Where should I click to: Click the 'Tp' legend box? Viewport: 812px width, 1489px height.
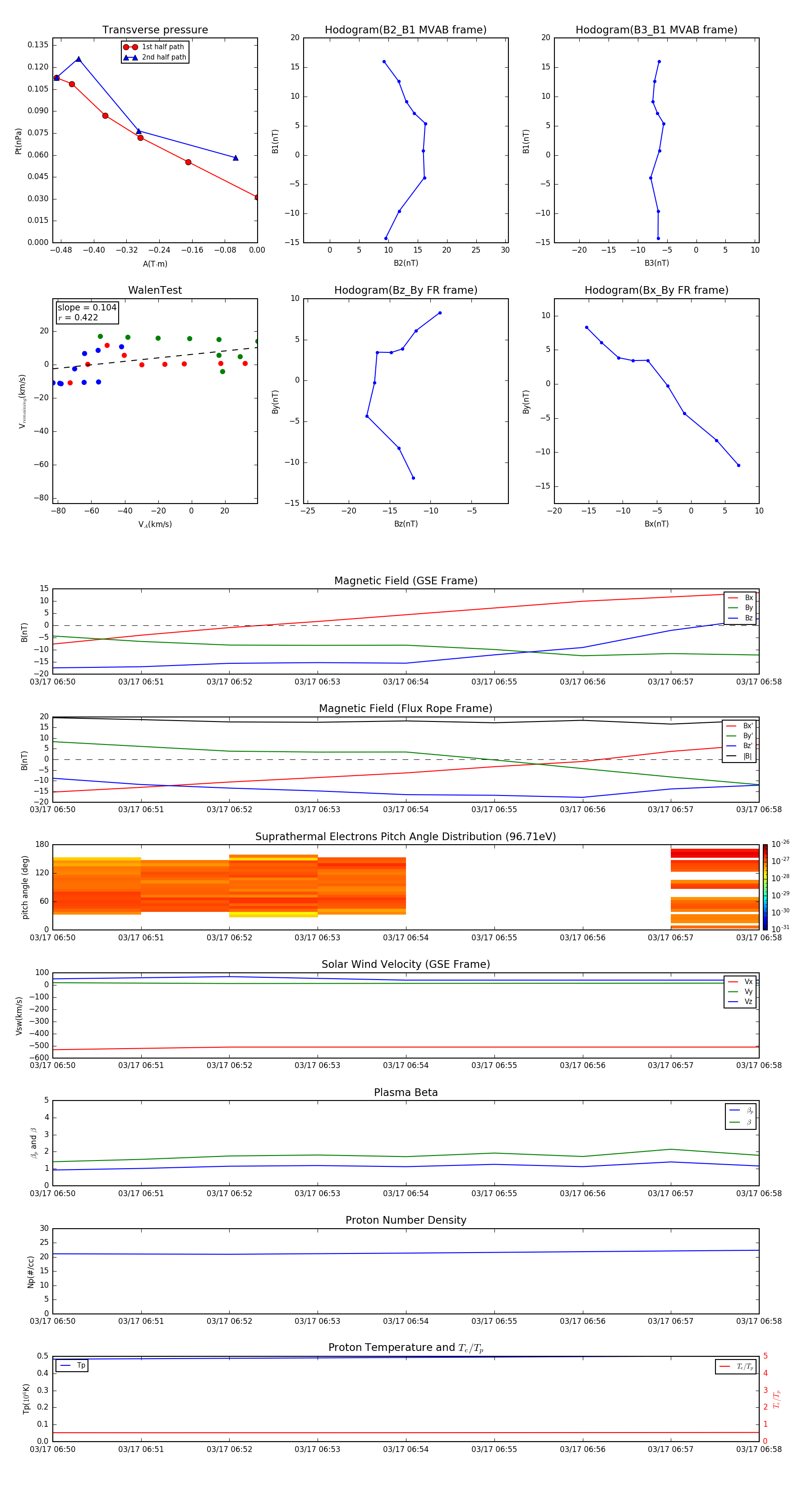coord(72,1365)
